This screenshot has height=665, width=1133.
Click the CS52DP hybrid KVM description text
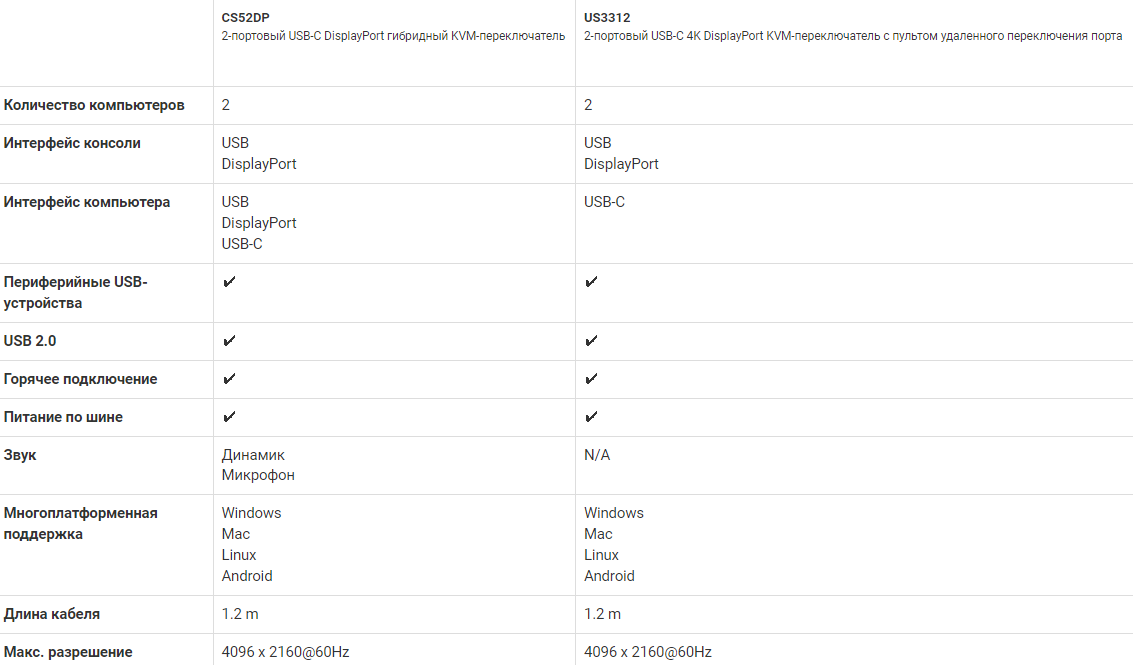(393, 36)
